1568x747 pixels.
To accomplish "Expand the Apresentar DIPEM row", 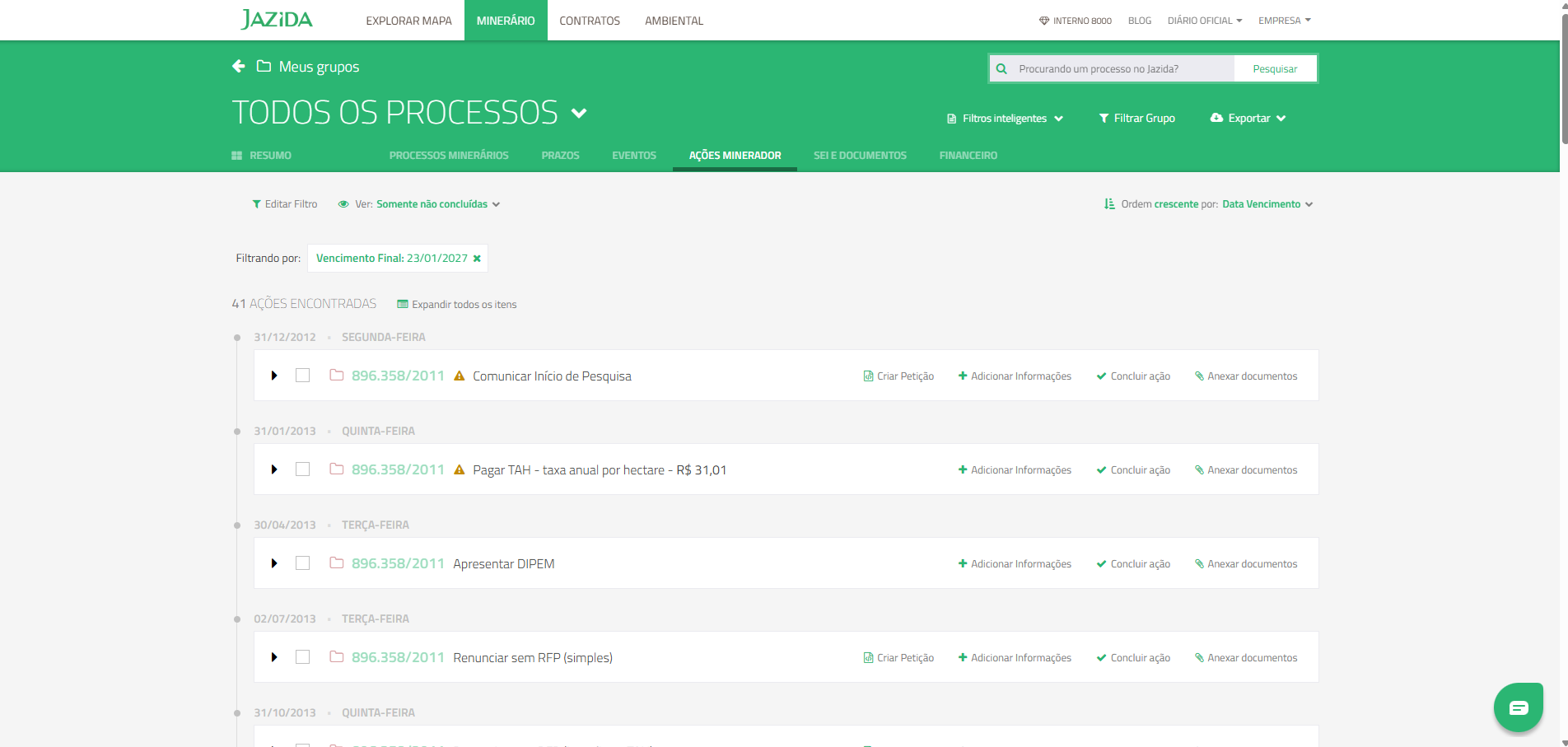I will [x=274, y=563].
